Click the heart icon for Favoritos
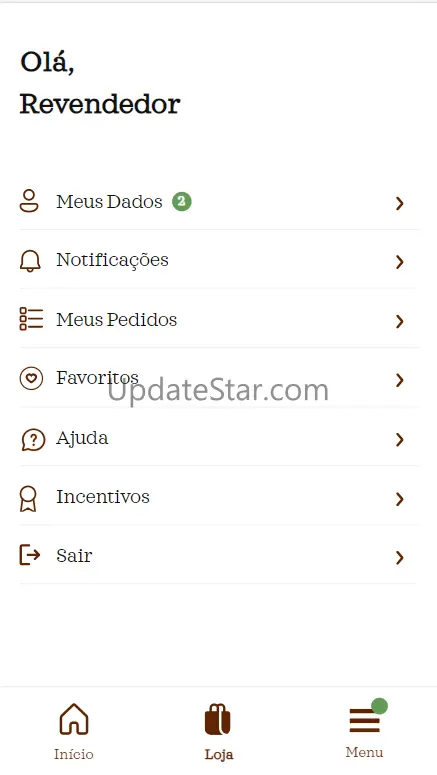 click(x=31, y=379)
